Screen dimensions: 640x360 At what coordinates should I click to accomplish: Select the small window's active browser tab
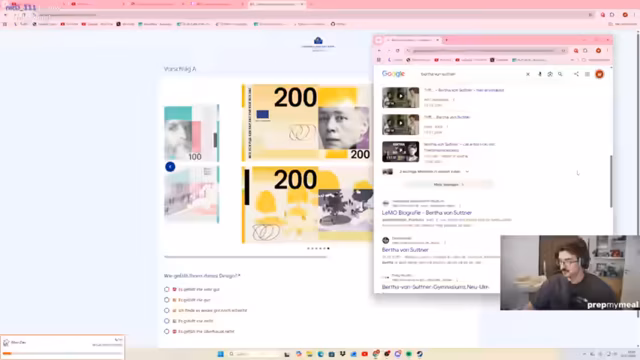412,40
